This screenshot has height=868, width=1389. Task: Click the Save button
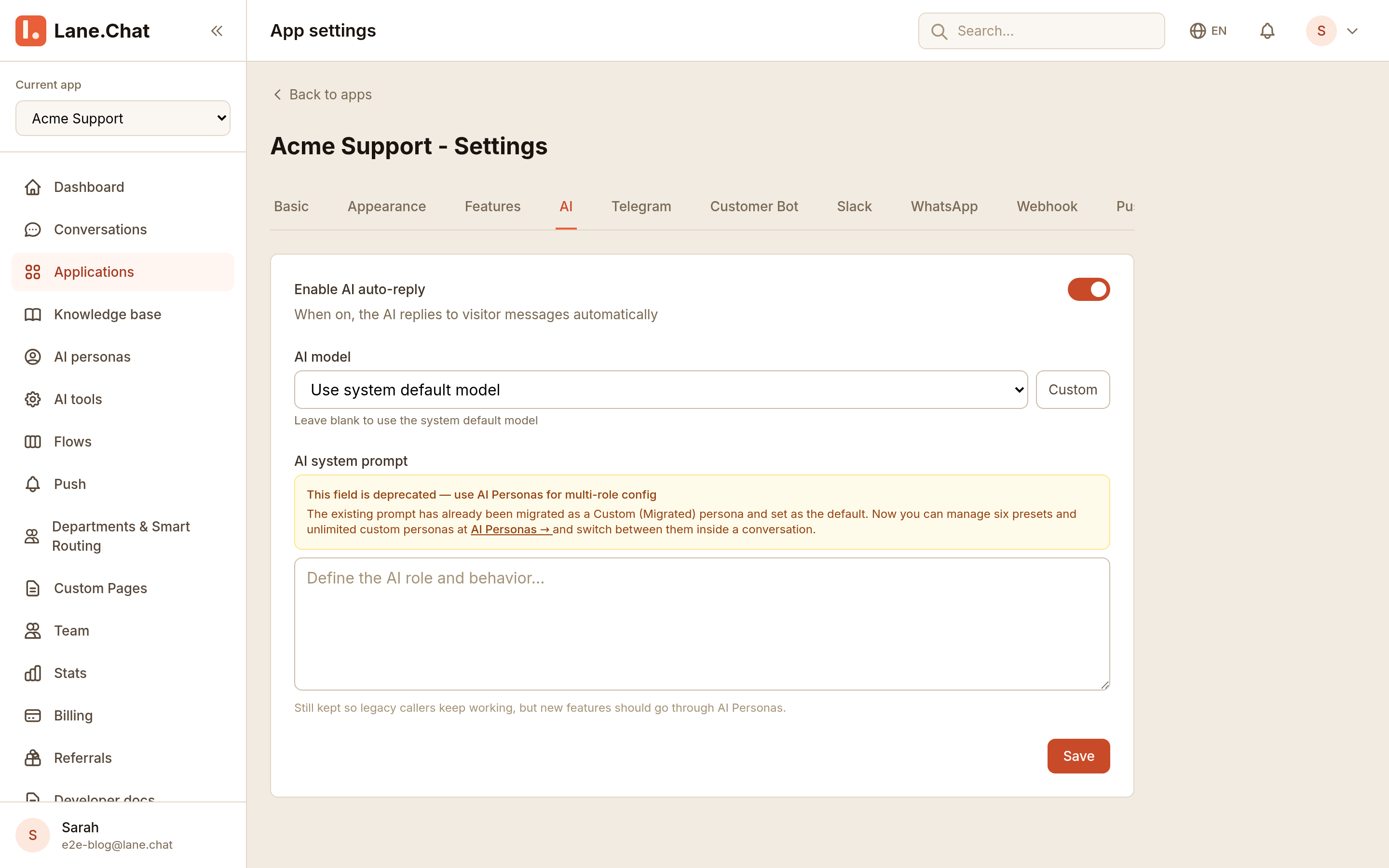[x=1078, y=756]
